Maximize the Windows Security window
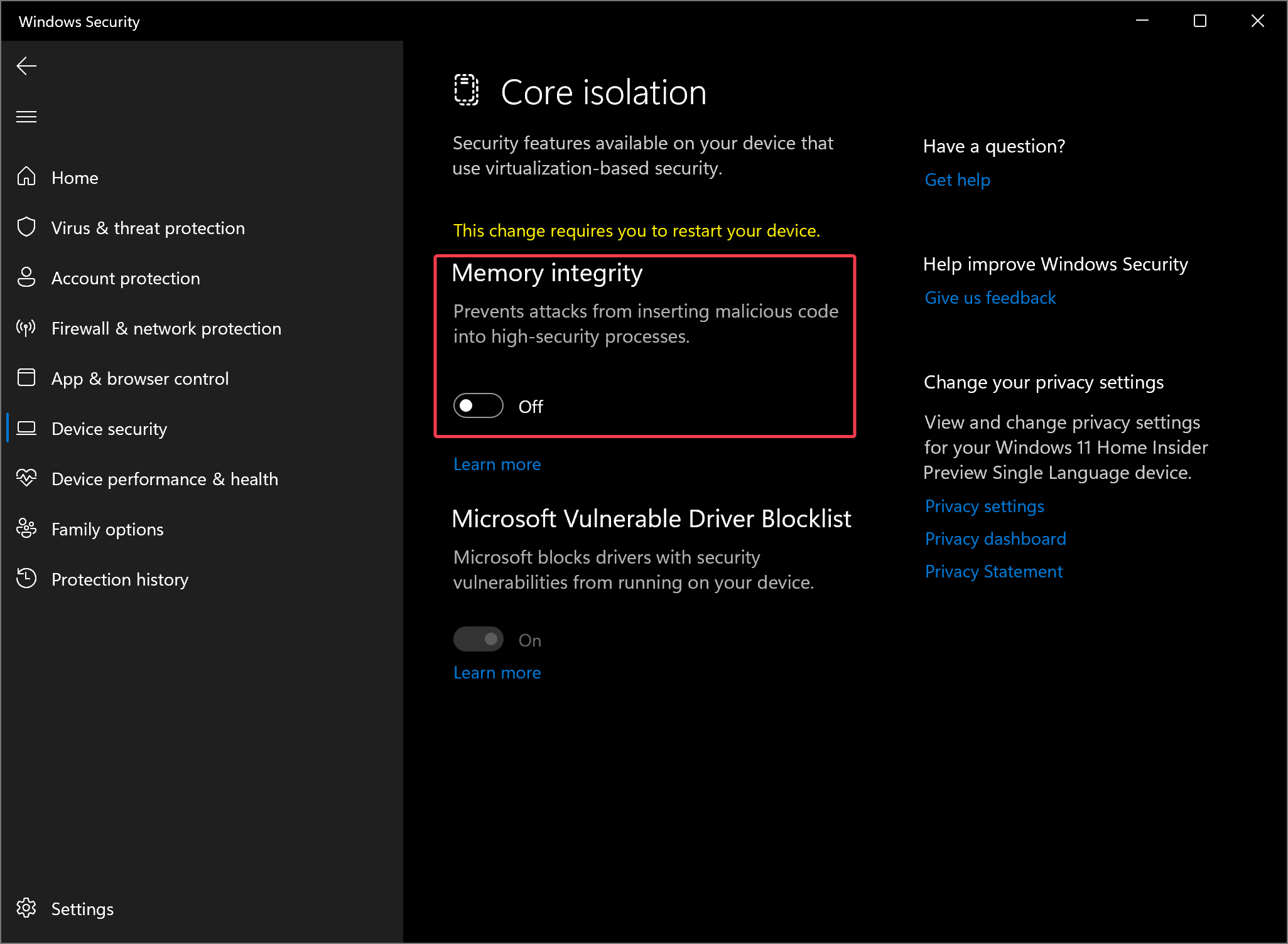The image size is (1288, 944). click(1200, 21)
